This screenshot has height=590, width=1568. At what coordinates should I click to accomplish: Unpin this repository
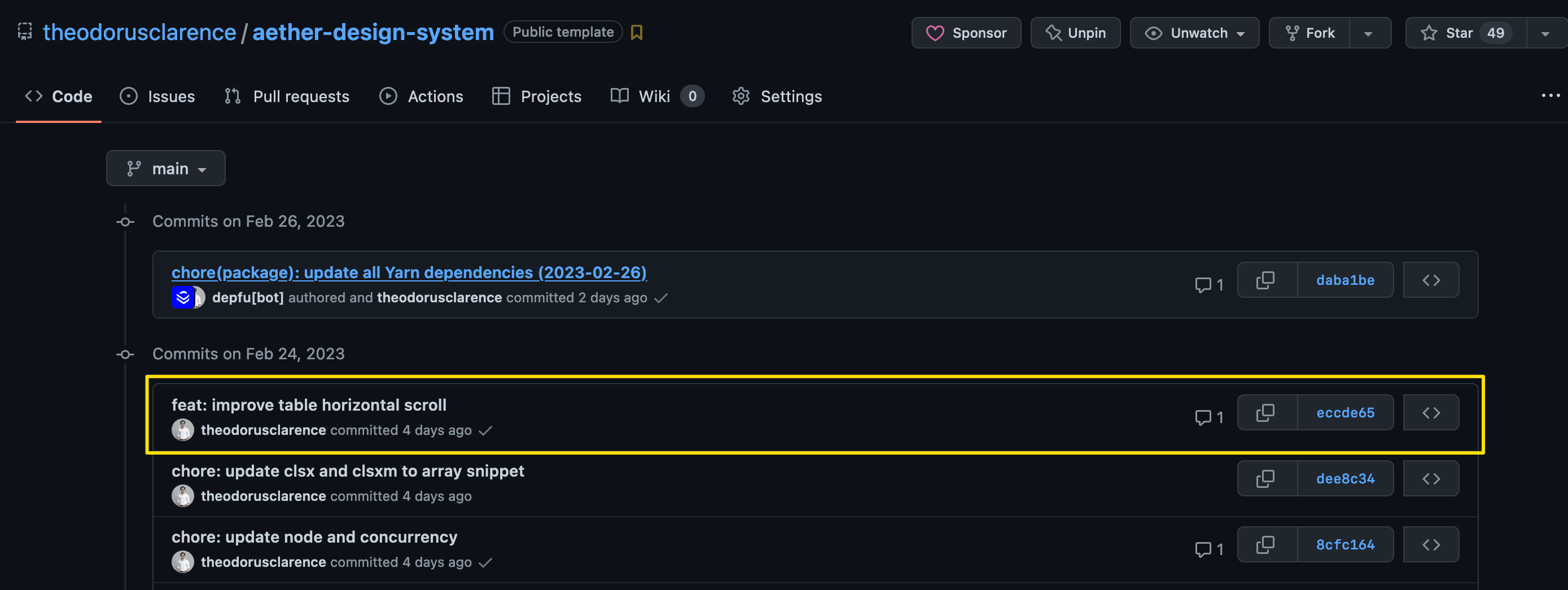1075,33
